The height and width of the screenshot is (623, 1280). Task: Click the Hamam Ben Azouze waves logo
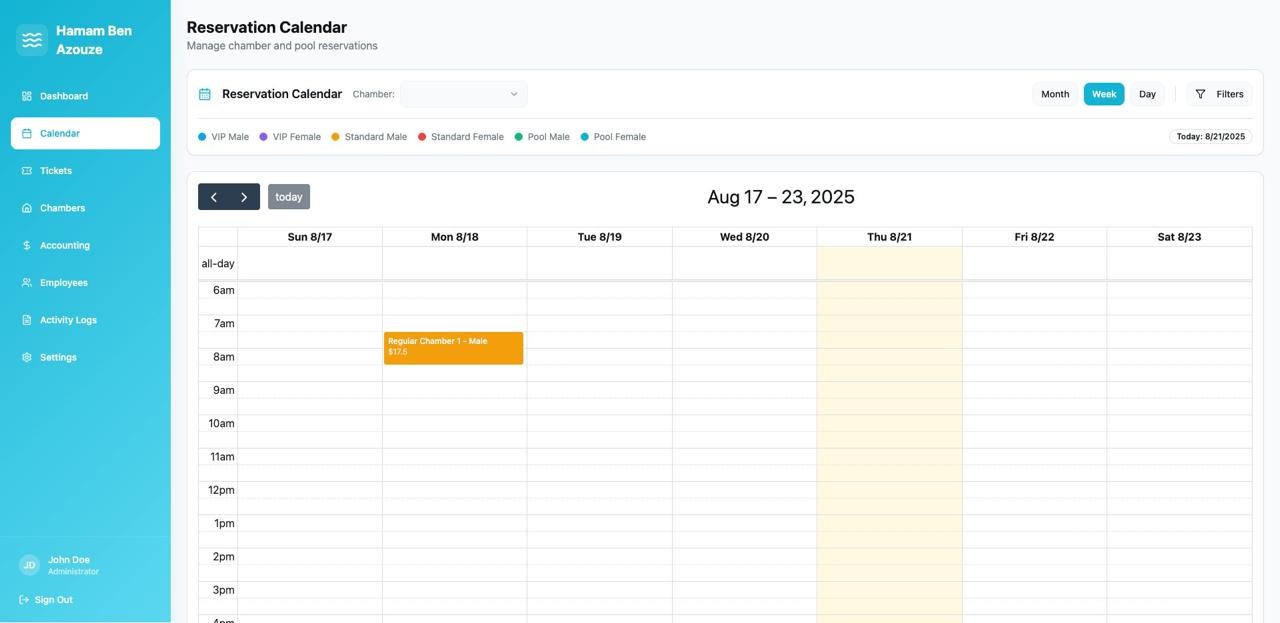click(x=32, y=40)
